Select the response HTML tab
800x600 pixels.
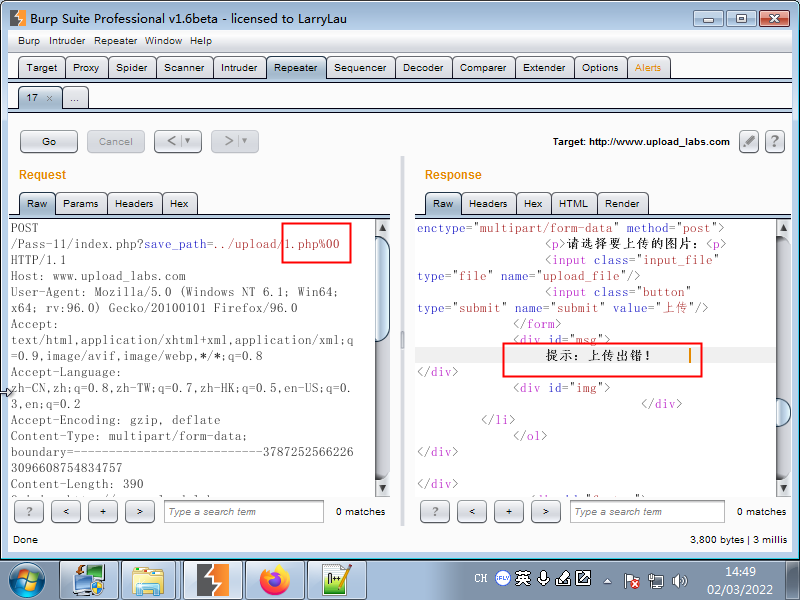pos(573,204)
